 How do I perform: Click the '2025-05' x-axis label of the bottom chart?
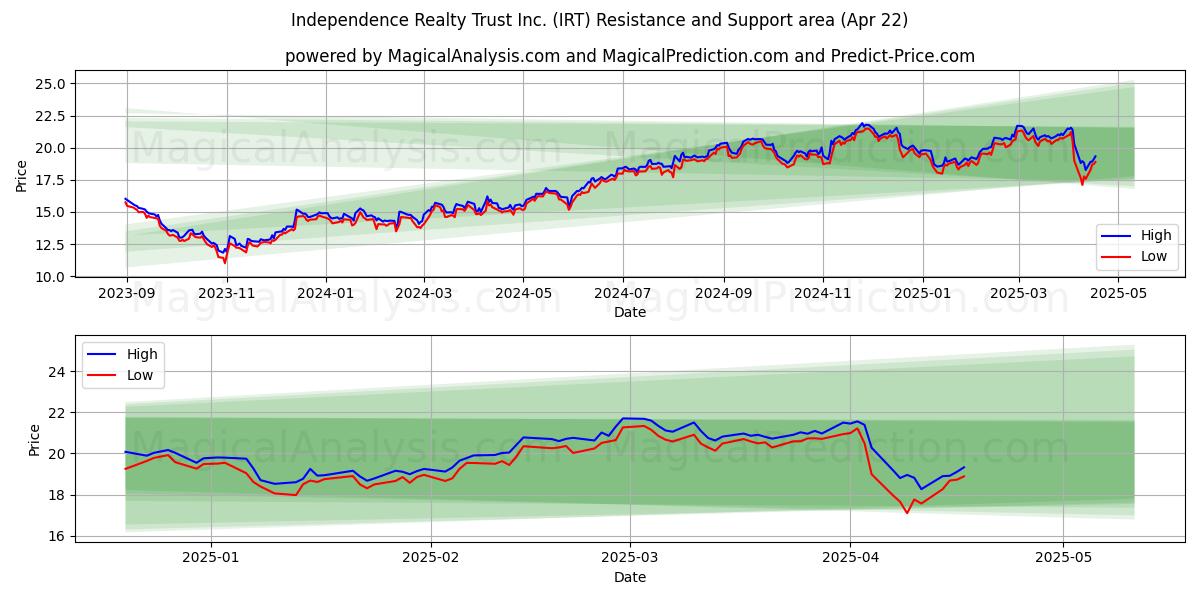click(1063, 559)
